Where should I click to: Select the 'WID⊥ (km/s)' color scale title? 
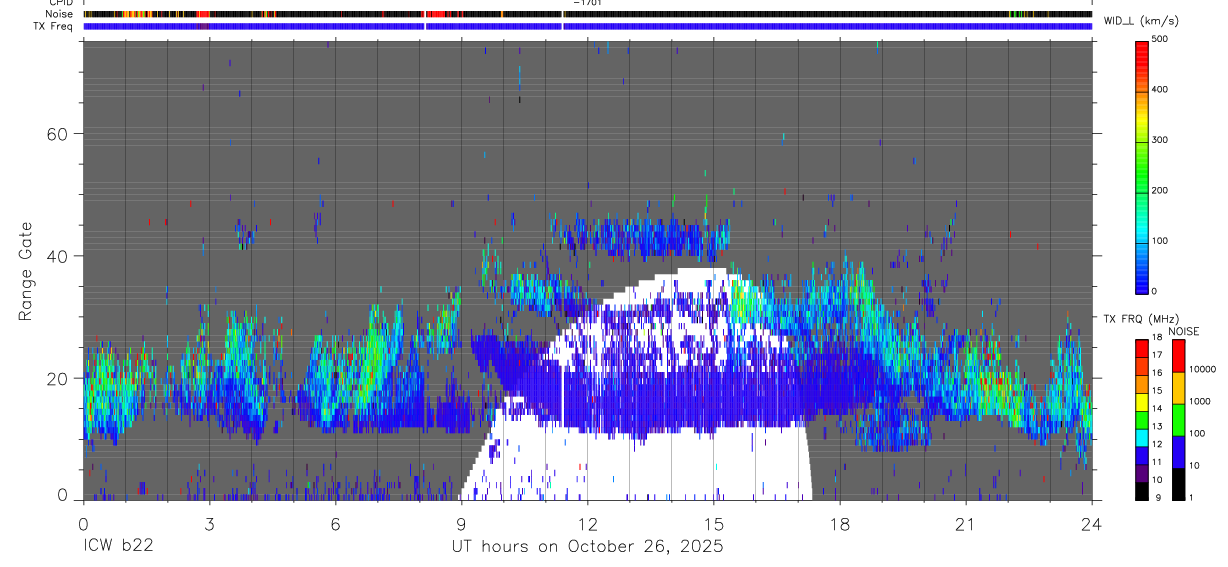(1142, 21)
